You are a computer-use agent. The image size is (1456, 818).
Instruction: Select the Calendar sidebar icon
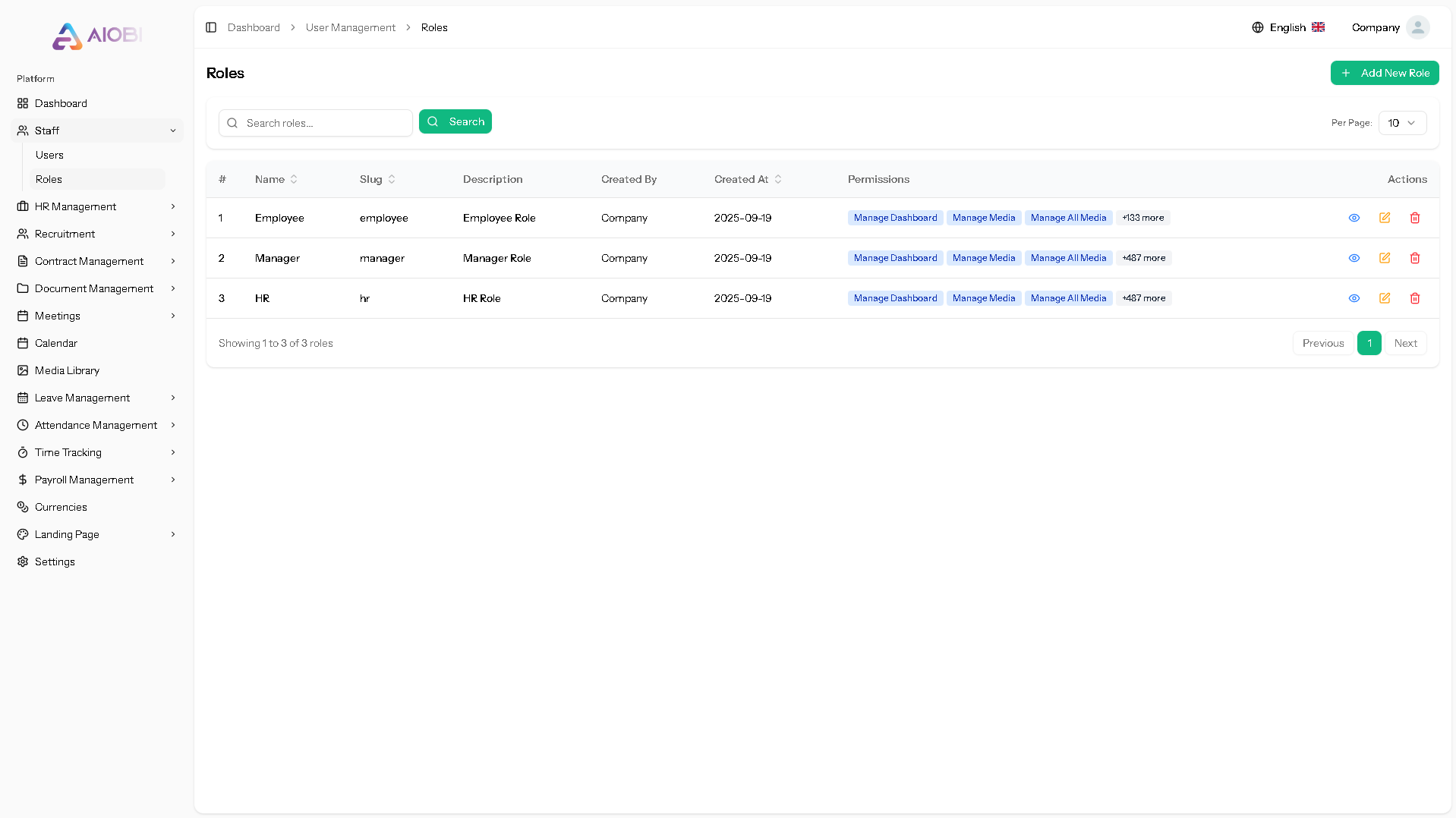coord(24,343)
